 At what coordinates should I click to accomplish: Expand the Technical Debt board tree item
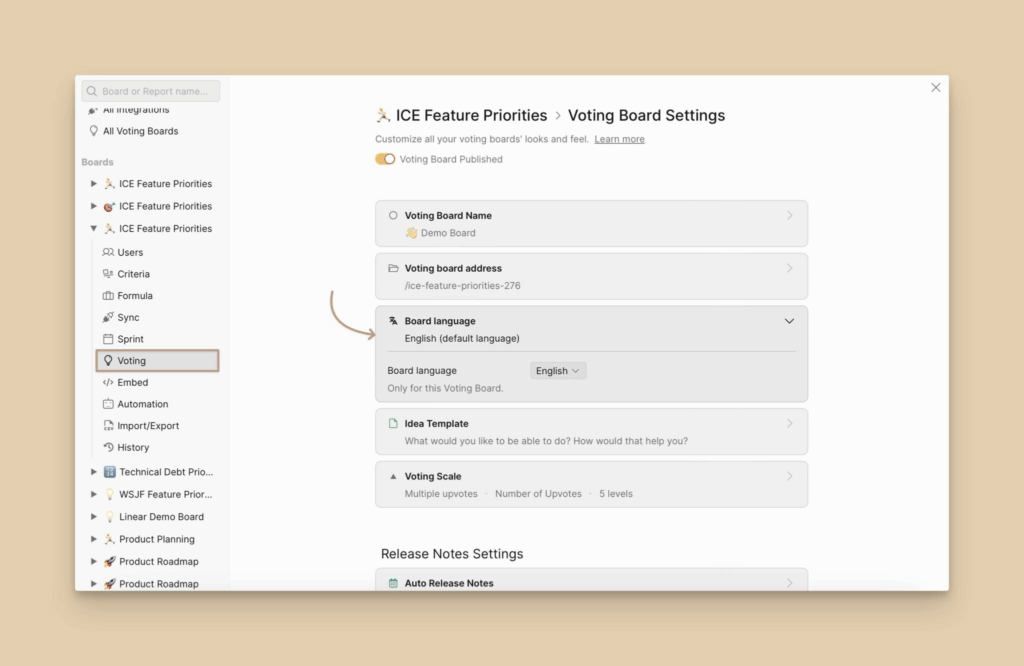tap(94, 472)
